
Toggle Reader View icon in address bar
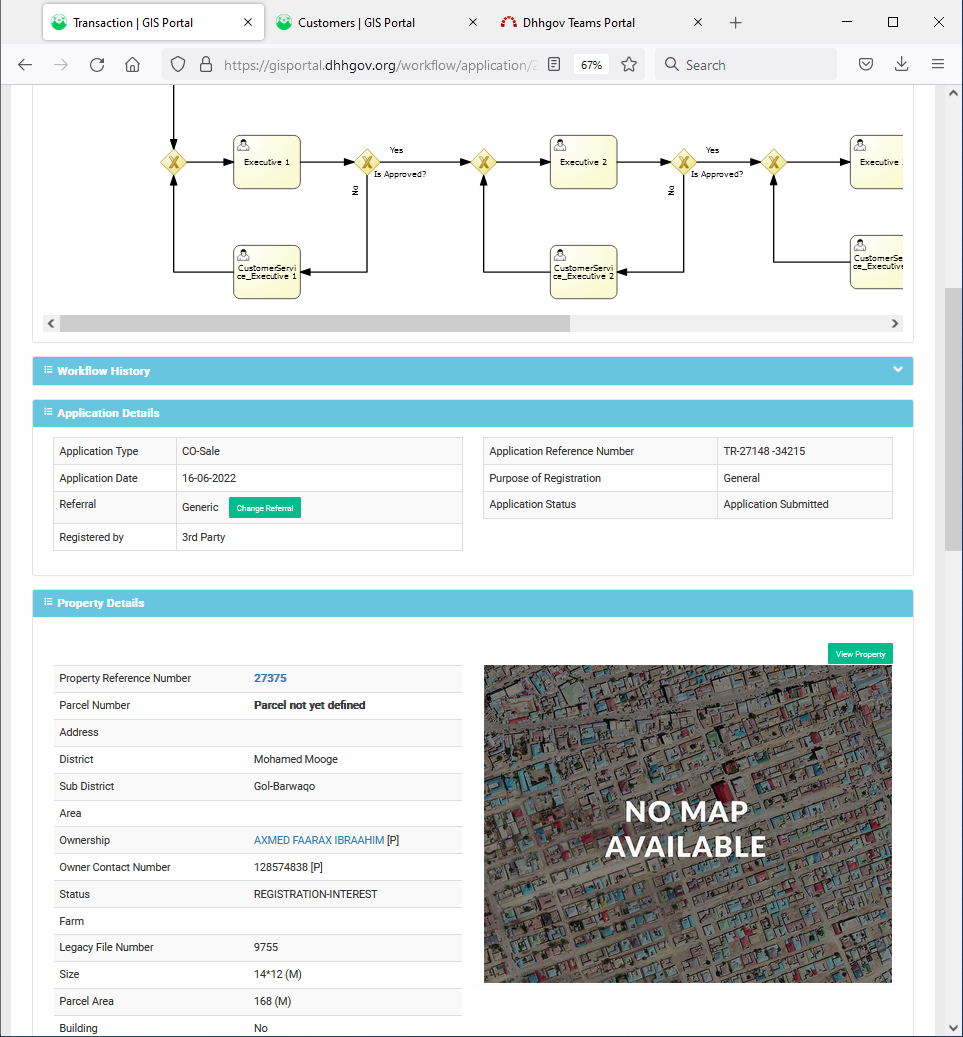(554, 64)
